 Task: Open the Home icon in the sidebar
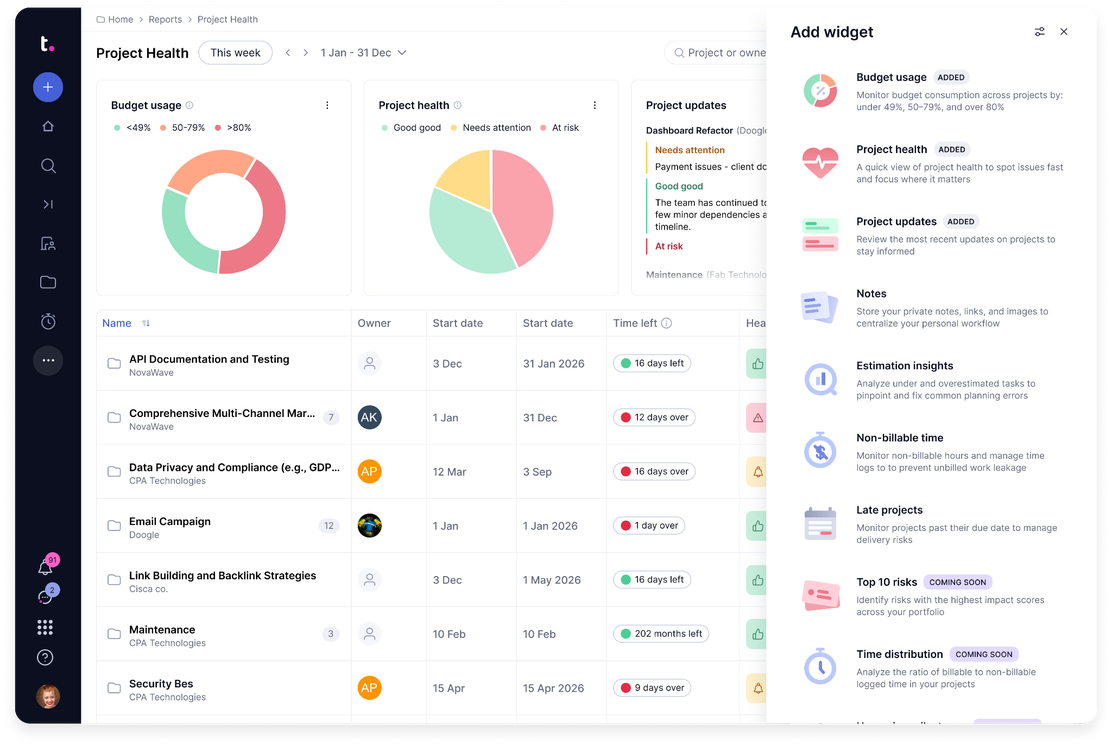(x=48, y=126)
